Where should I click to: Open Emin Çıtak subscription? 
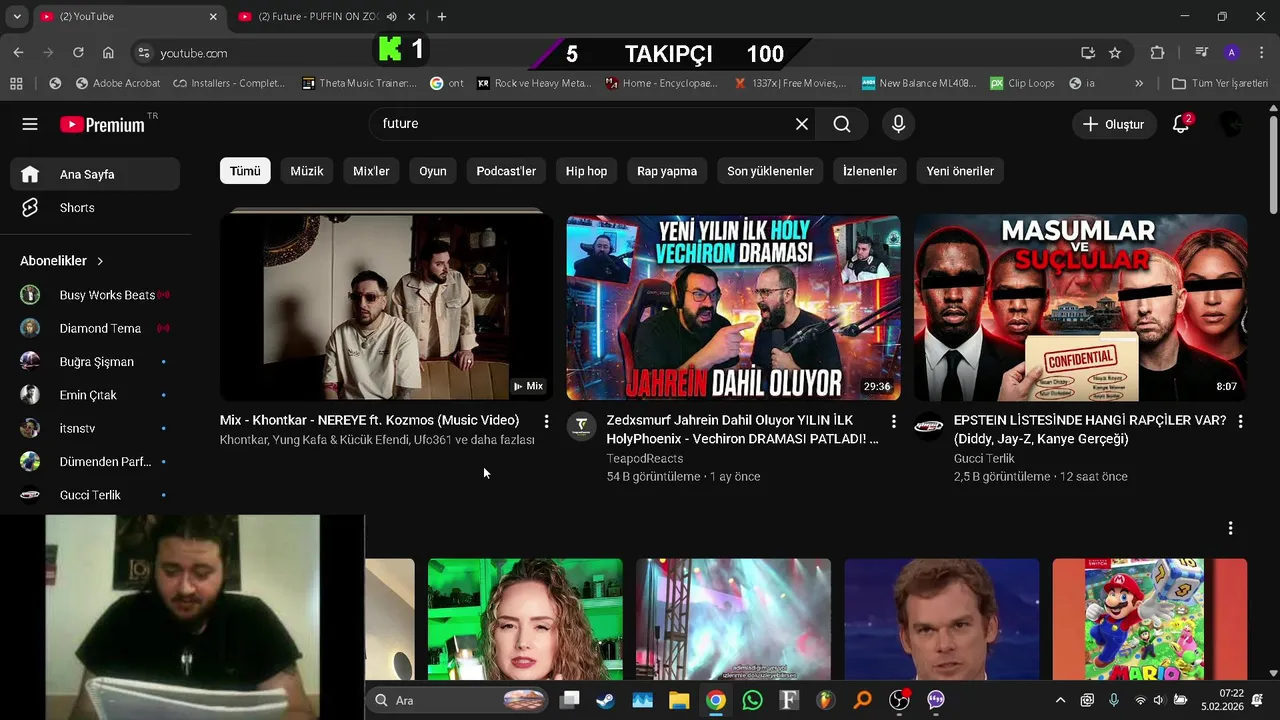click(96, 395)
